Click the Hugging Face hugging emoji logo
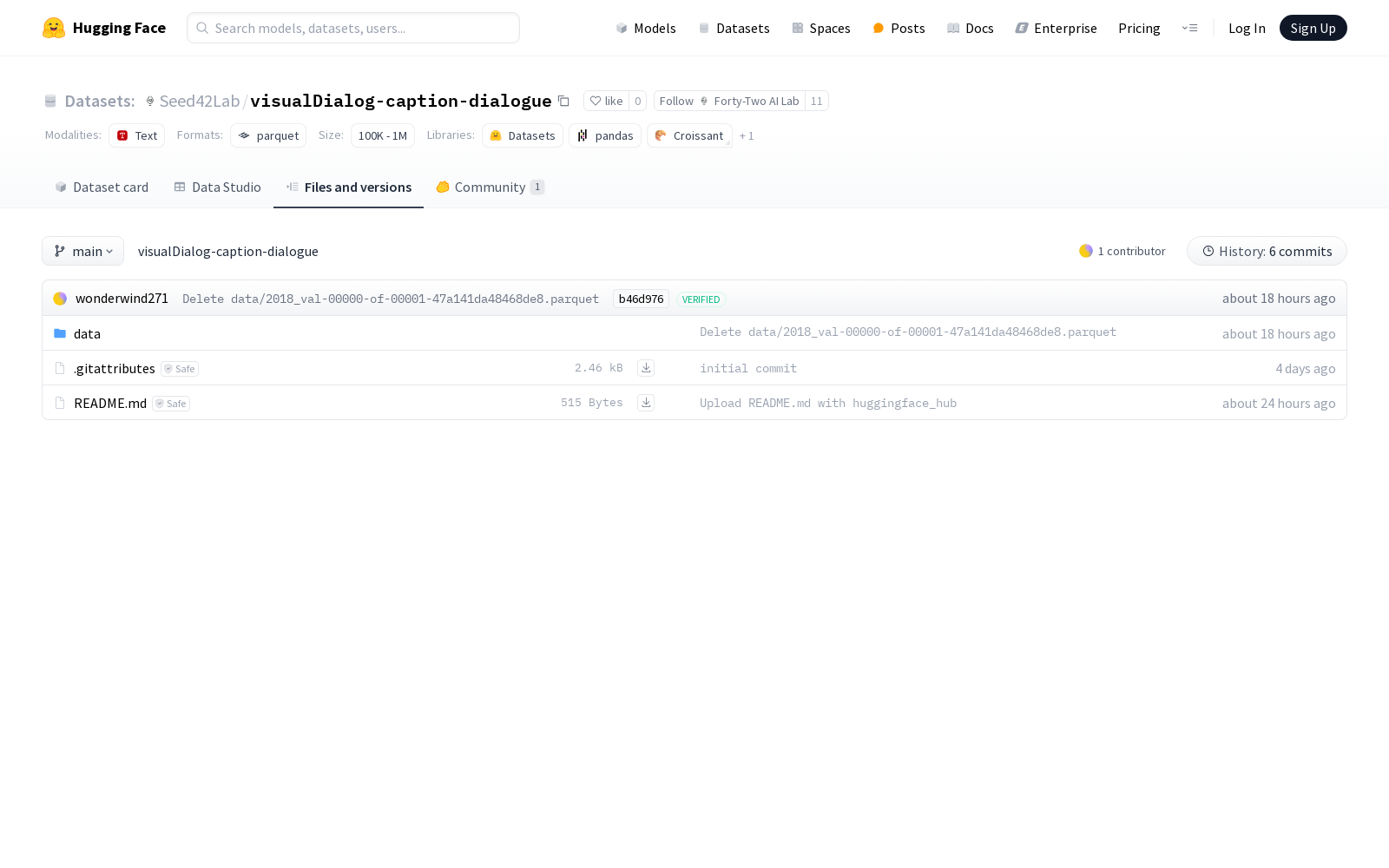 53,27
